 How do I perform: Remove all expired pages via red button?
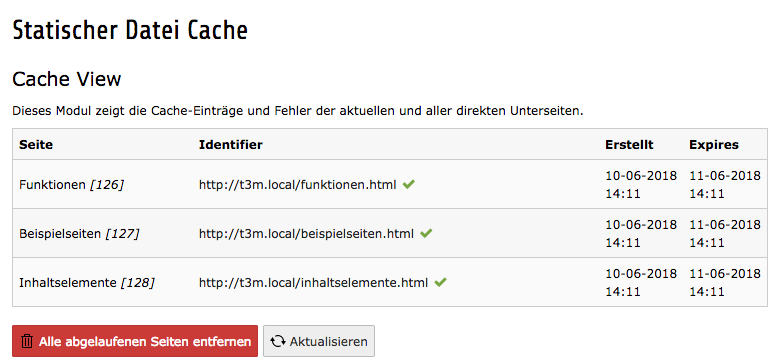(135, 341)
